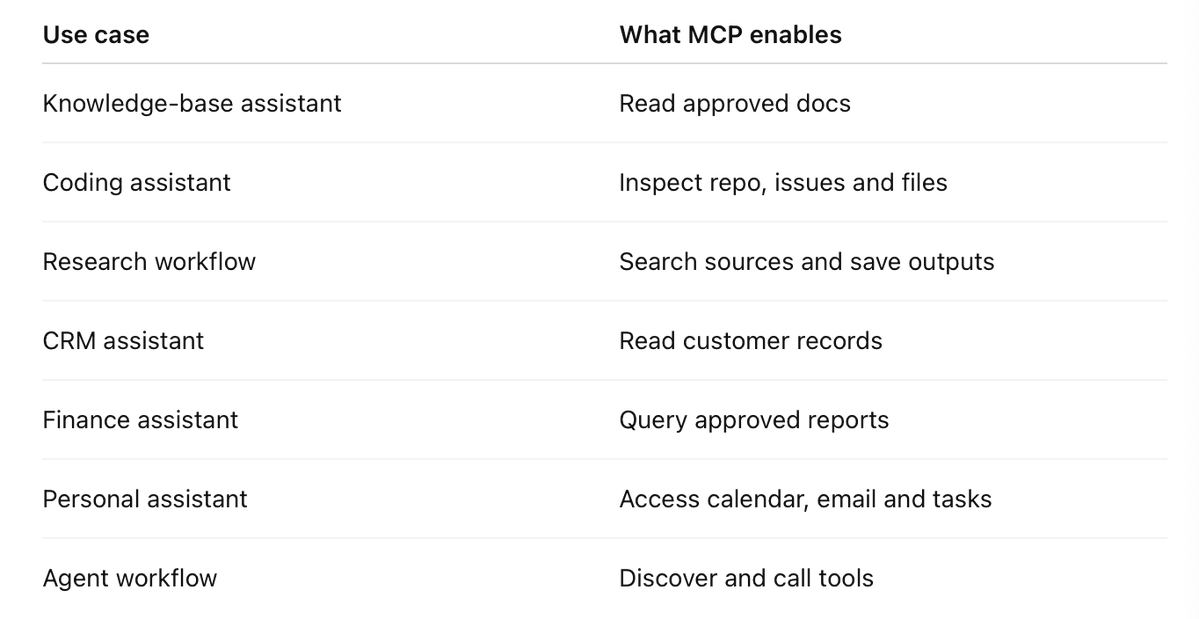Click 'Search sources and save outputs' text
Viewport: 1199px width, 619px height.
807,261
